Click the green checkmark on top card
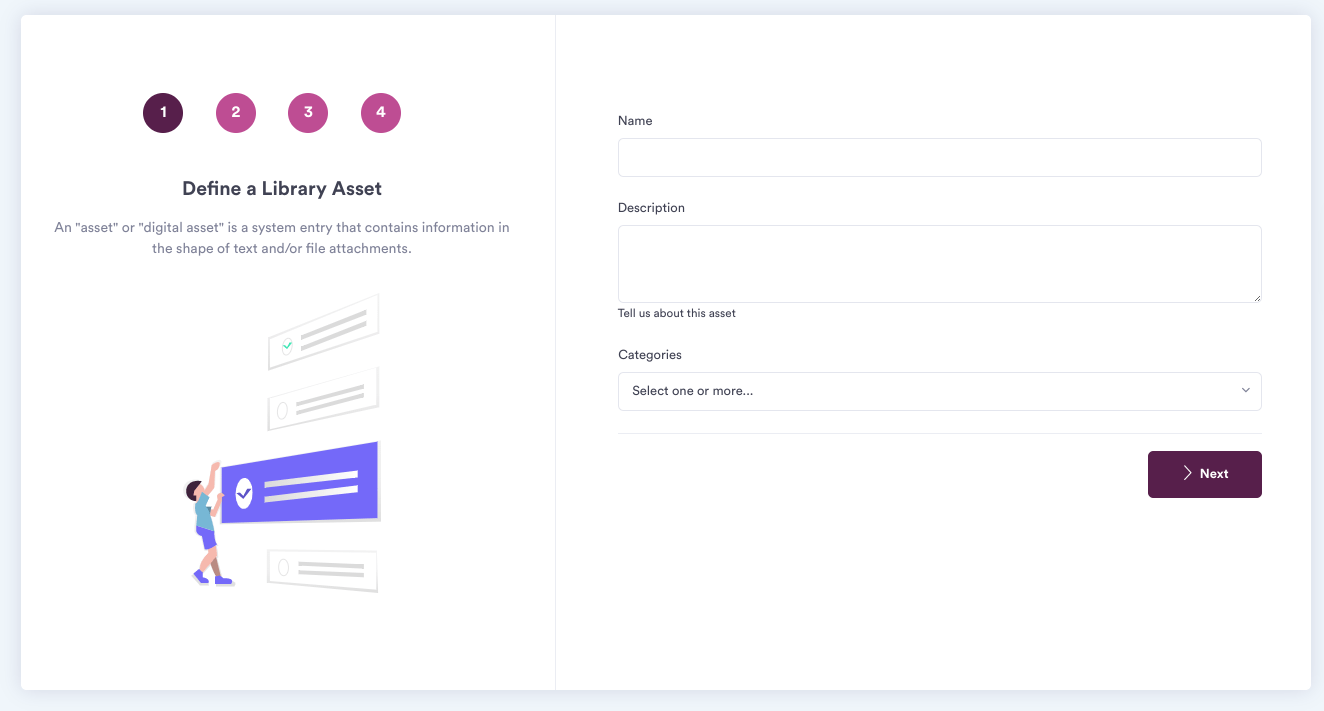The image size is (1324, 711). 287,347
